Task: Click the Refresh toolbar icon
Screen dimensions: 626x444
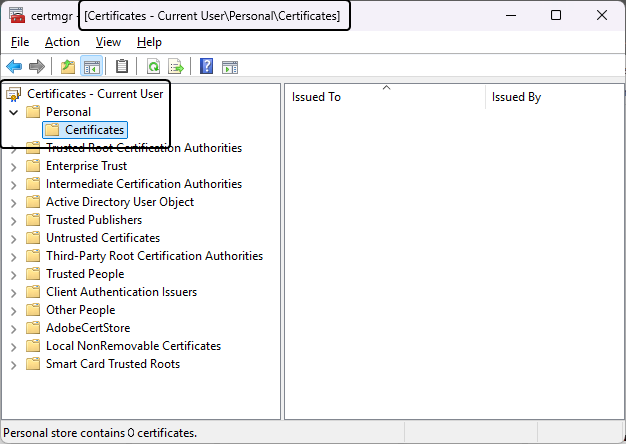Action: point(153,67)
